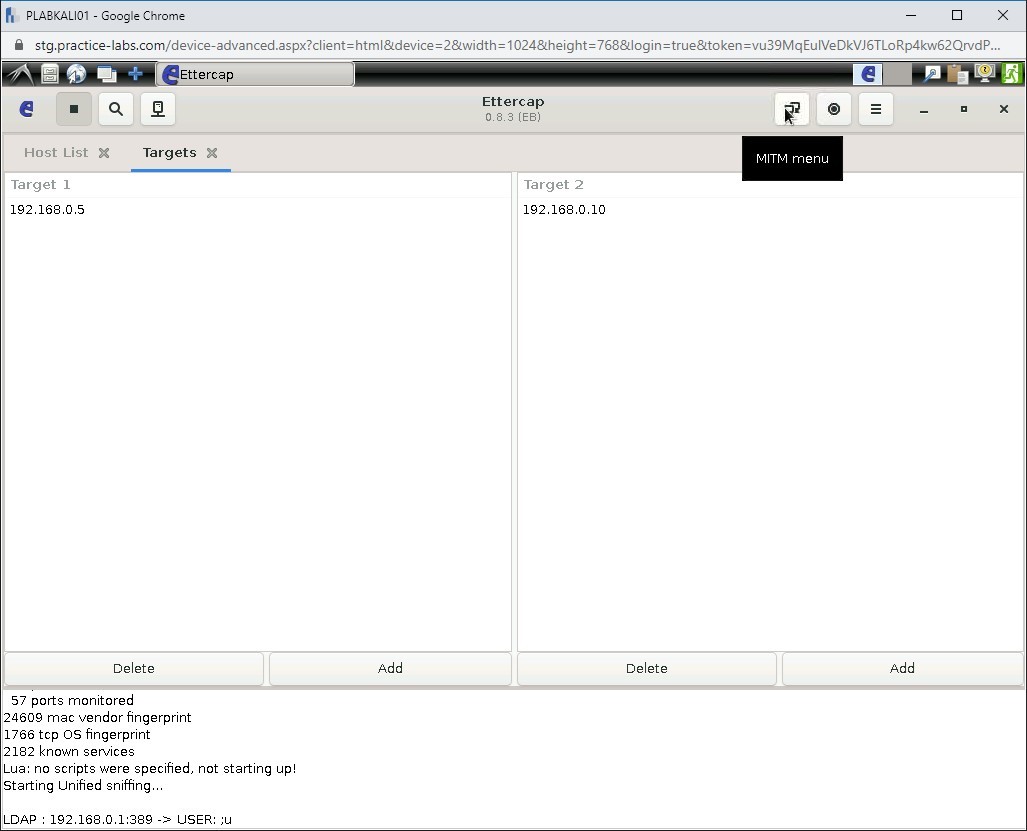Select the 192.168.0.10 entry in Target 2
1027x831 pixels.
point(564,209)
